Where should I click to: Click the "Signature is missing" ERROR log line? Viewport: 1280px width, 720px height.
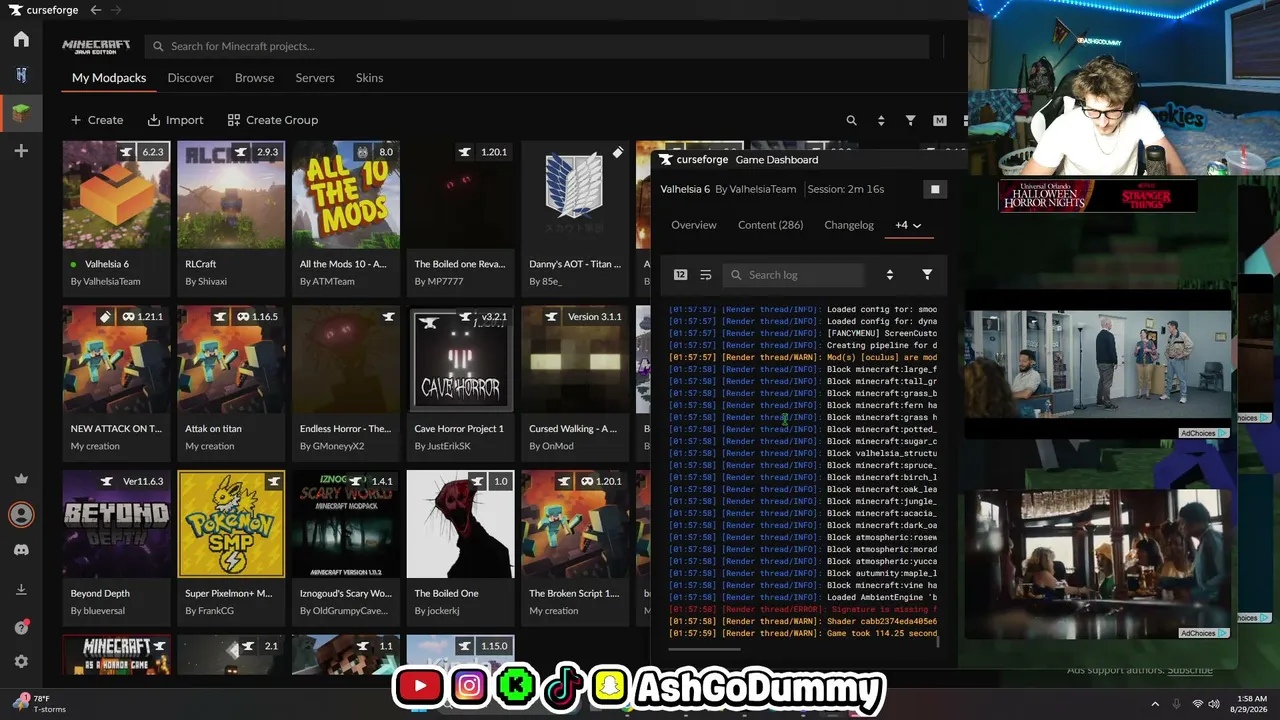(803, 609)
